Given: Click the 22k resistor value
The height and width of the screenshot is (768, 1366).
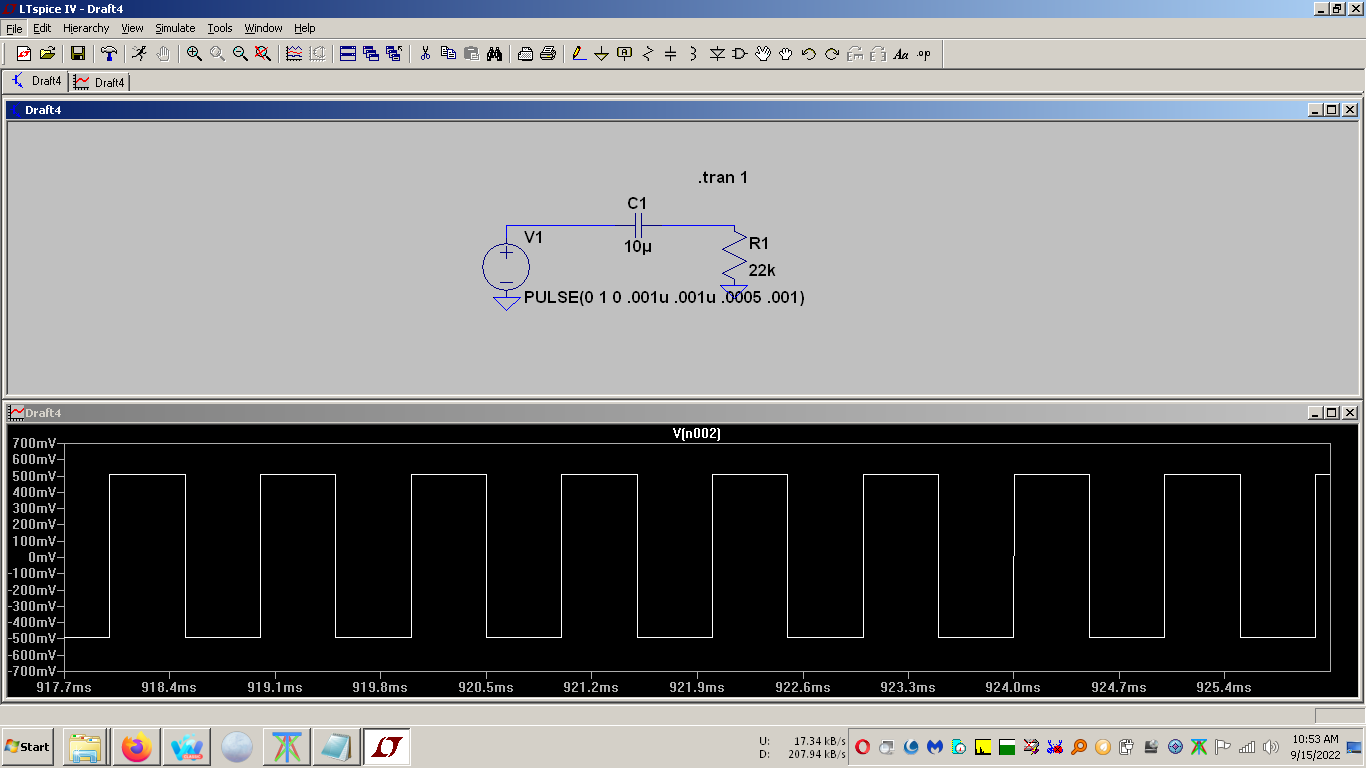Looking at the screenshot, I should tap(762, 270).
